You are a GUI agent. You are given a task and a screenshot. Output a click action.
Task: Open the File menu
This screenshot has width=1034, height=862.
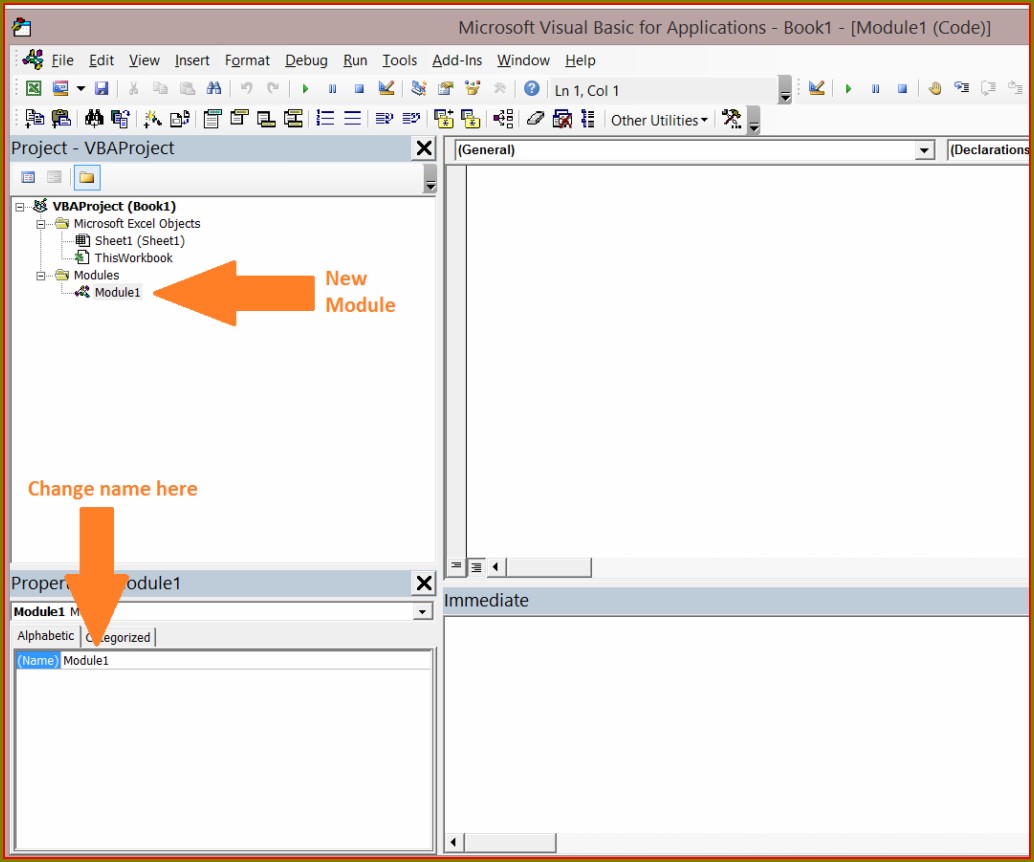pos(63,61)
